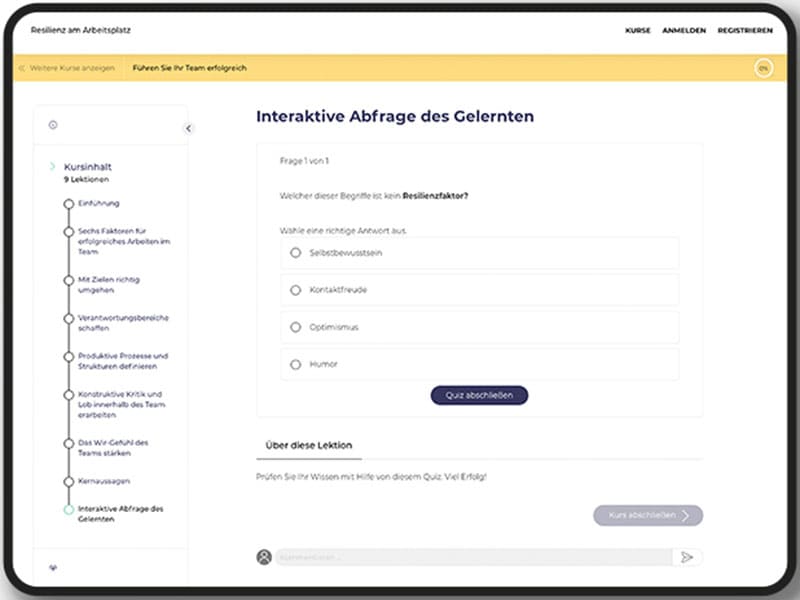
Task: Select the Optimismus radio button
Action: (x=295, y=327)
